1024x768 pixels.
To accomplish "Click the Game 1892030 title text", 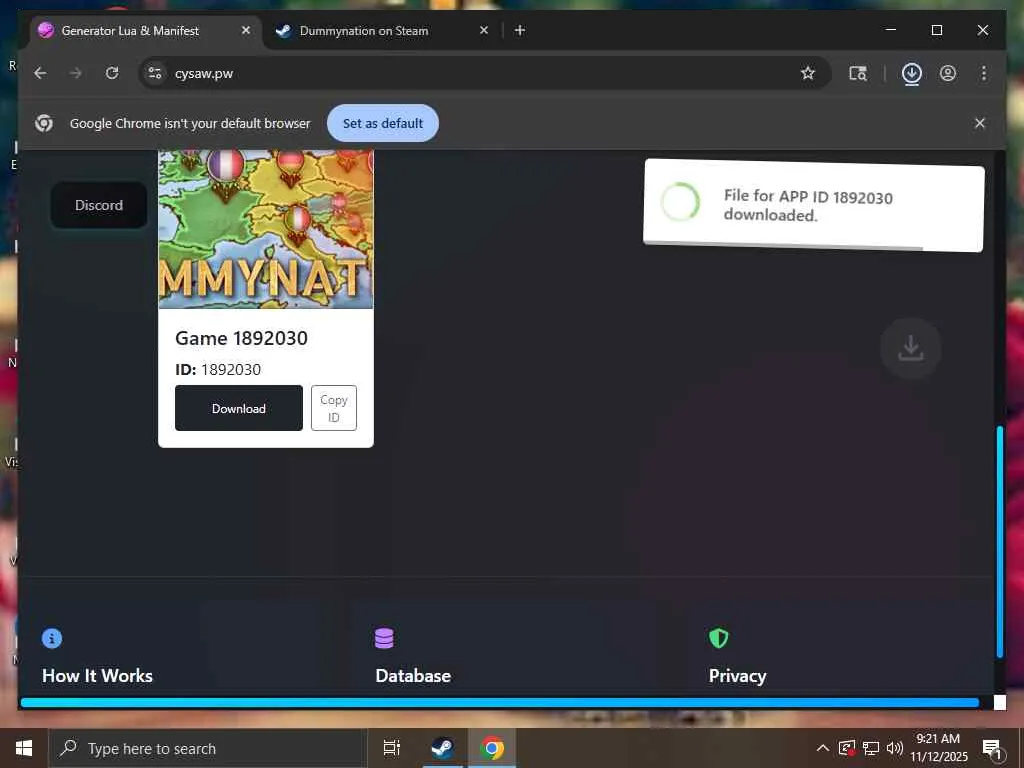I will (241, 338).
